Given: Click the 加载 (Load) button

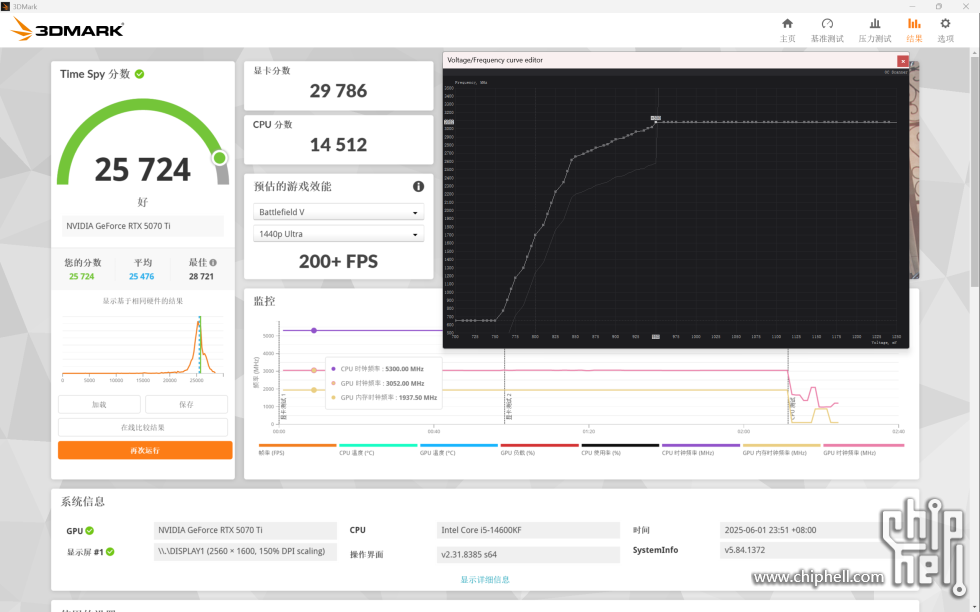Looking at the screenshot, I should (x=99, y=404).
